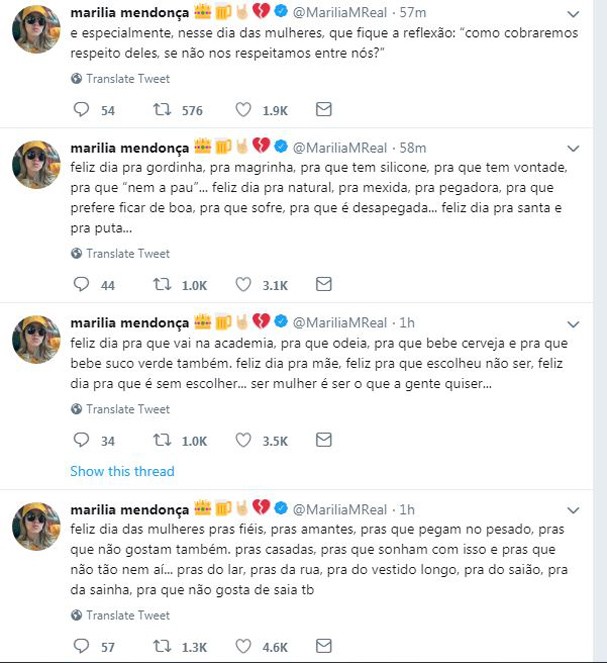Like the tweet showing 1.9K likes
607x663 pixels.
coord(243,110)
